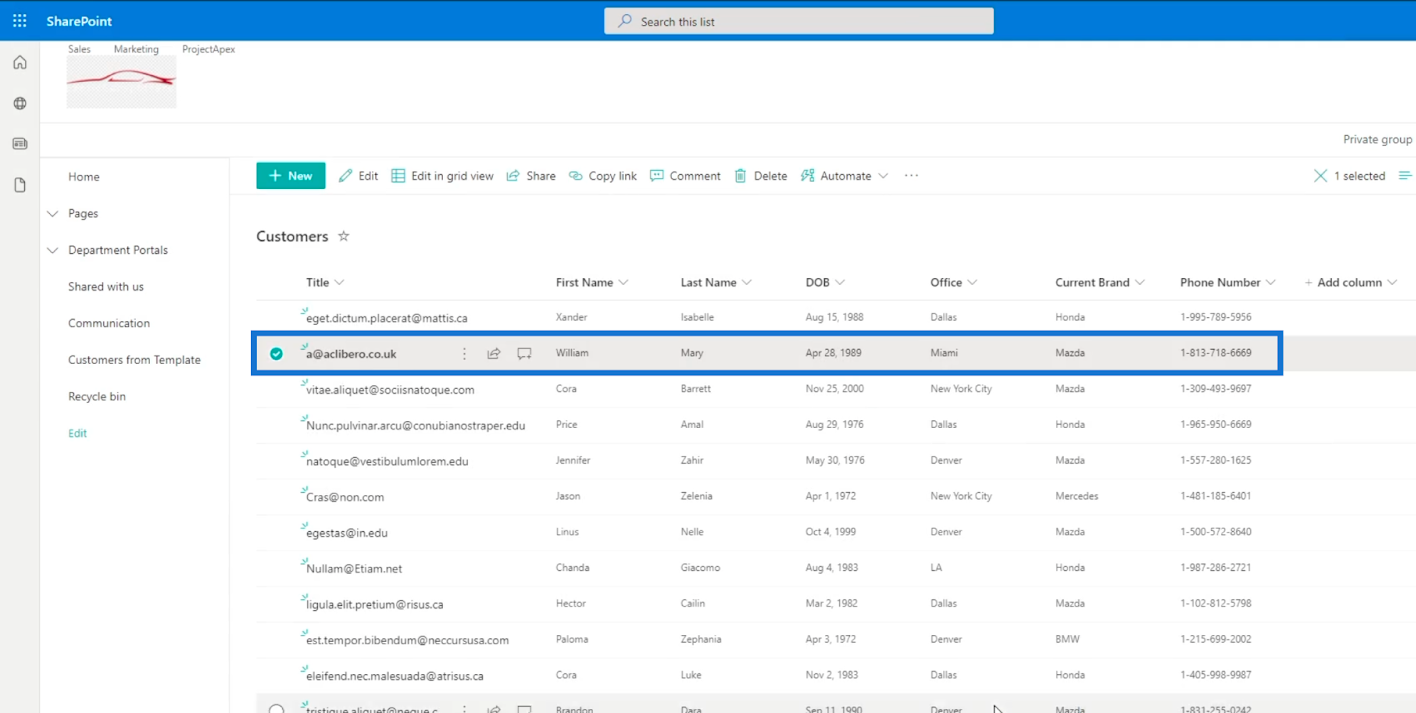The width and height of the screenshot is (1416, 713).
Task: Open item Nunc.pulvinar.arcu@conubianostraper.edu
Action: [416, 426]
